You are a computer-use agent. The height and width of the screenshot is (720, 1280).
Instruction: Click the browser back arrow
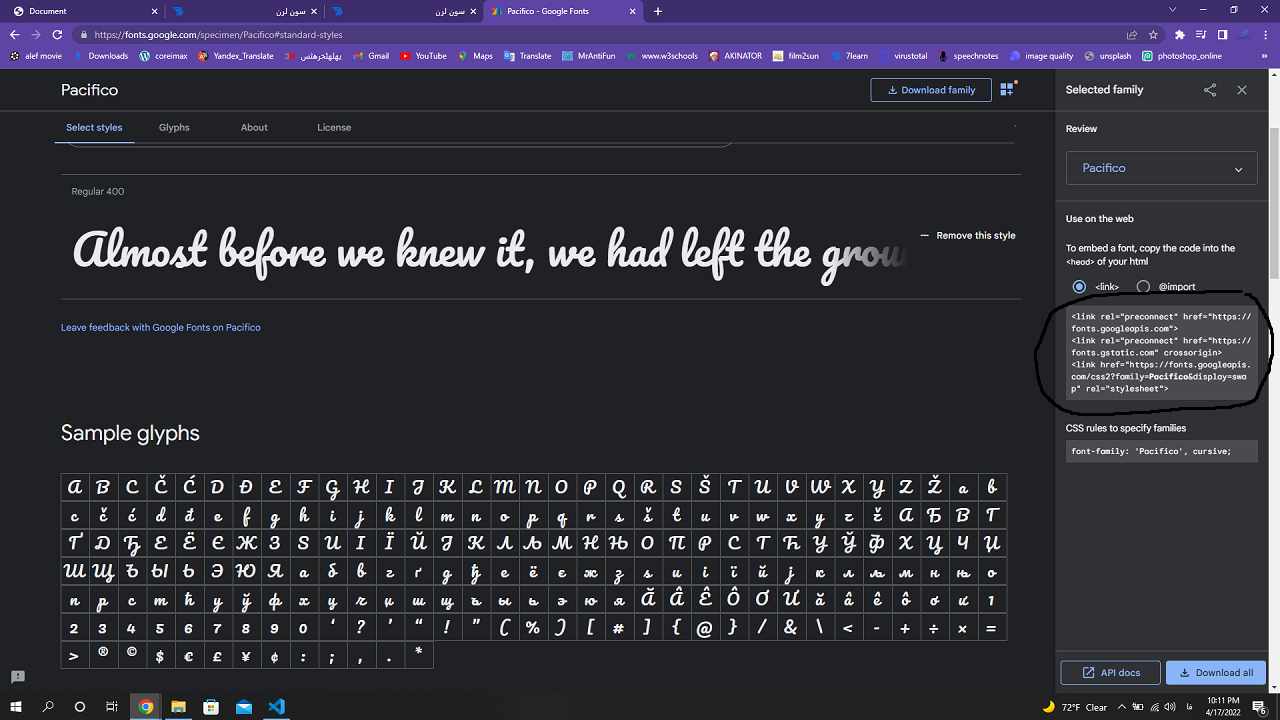14,34
